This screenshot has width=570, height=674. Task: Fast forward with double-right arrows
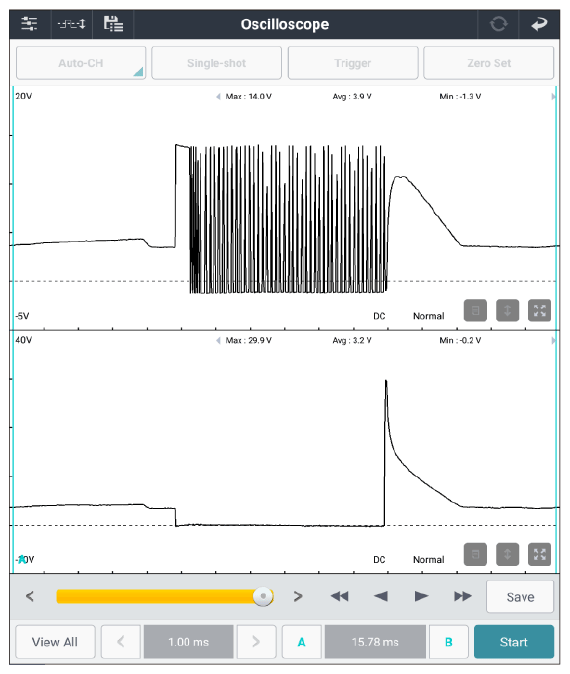tap(463, 596)
